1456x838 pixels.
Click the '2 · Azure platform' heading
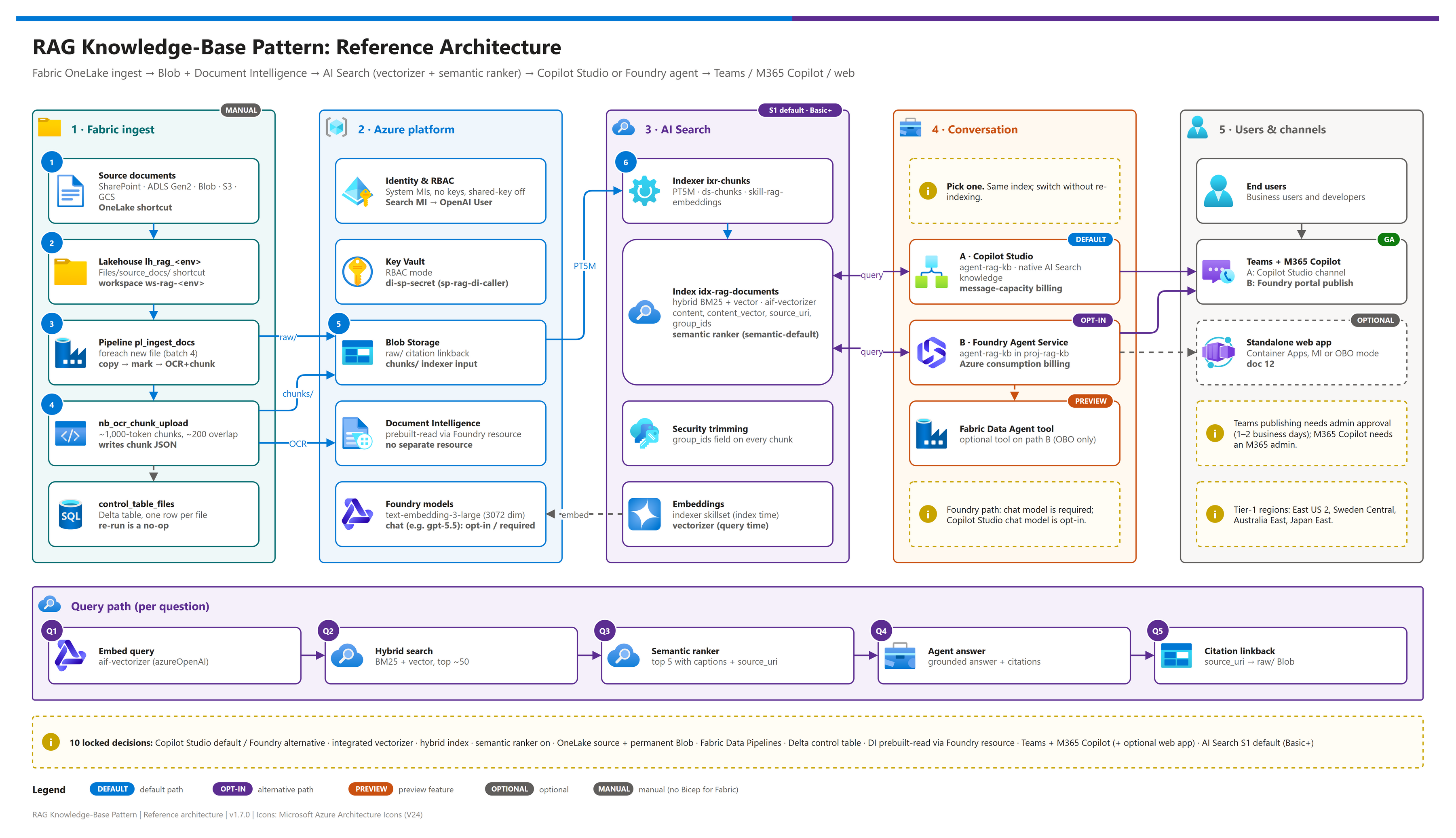point(406,130)
